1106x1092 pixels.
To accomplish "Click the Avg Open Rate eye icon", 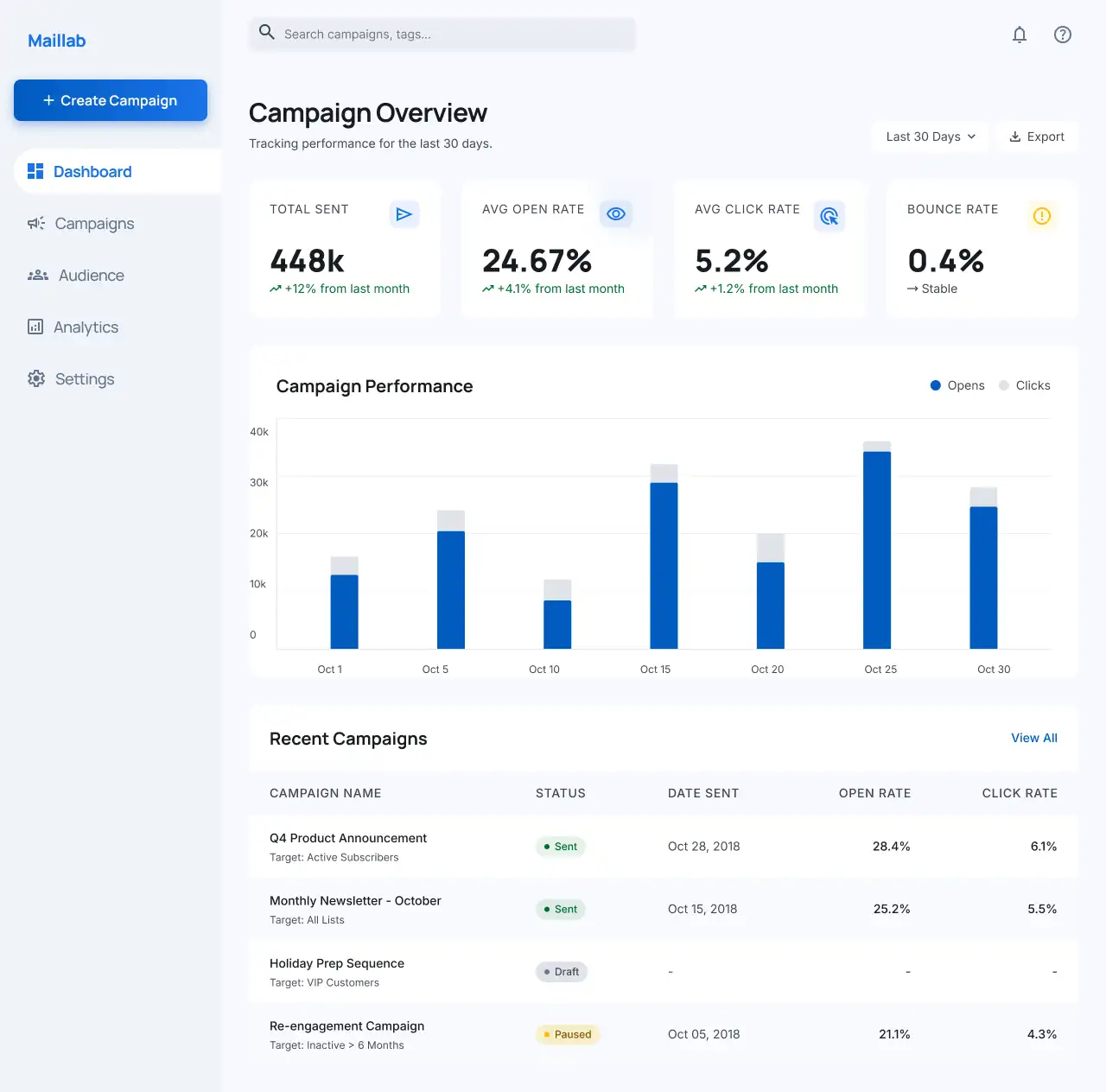I will [616, 214].
